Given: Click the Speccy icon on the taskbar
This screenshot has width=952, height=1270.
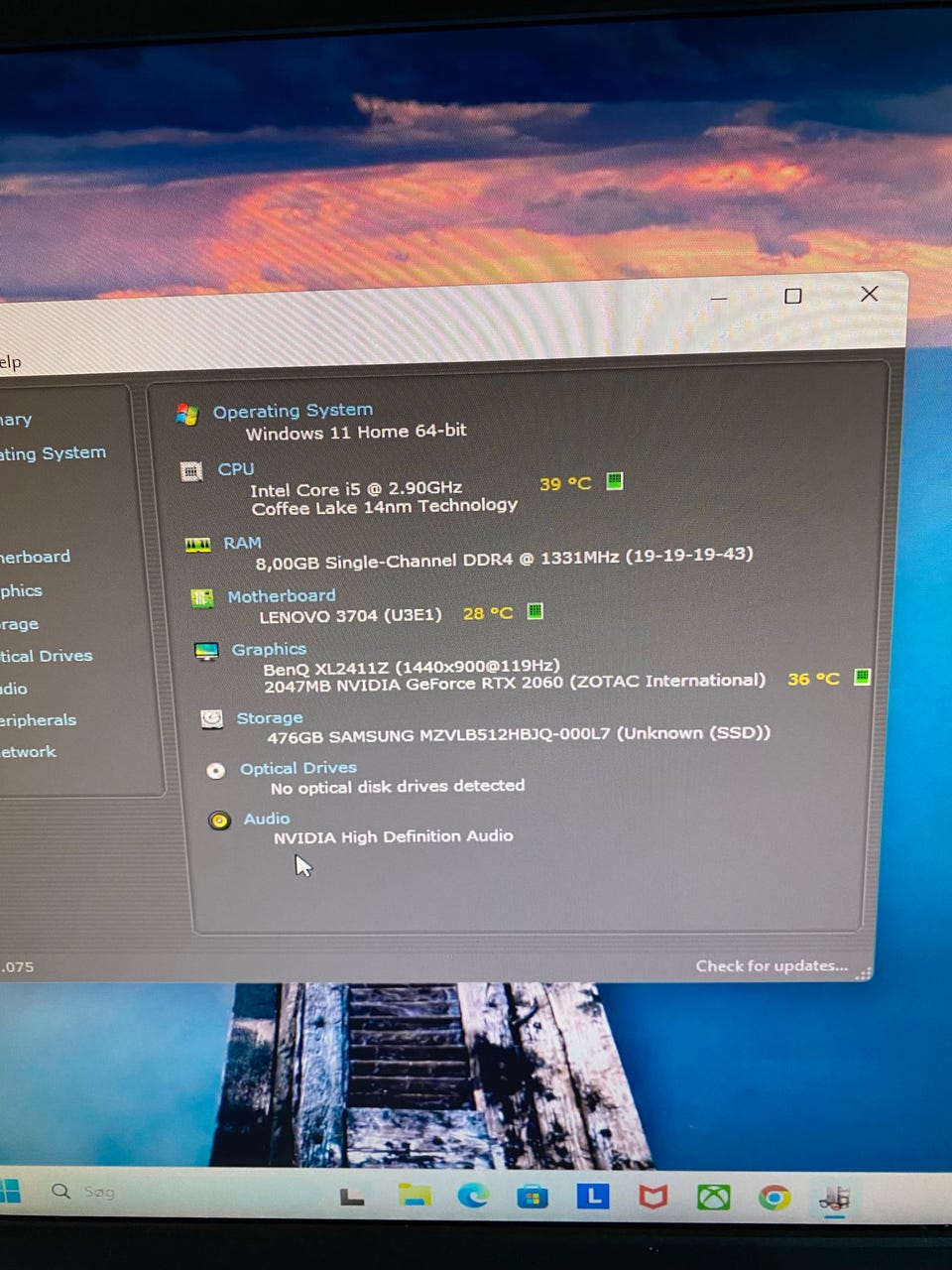Looking at the screenshot, I should click(x=834, y=1198).
